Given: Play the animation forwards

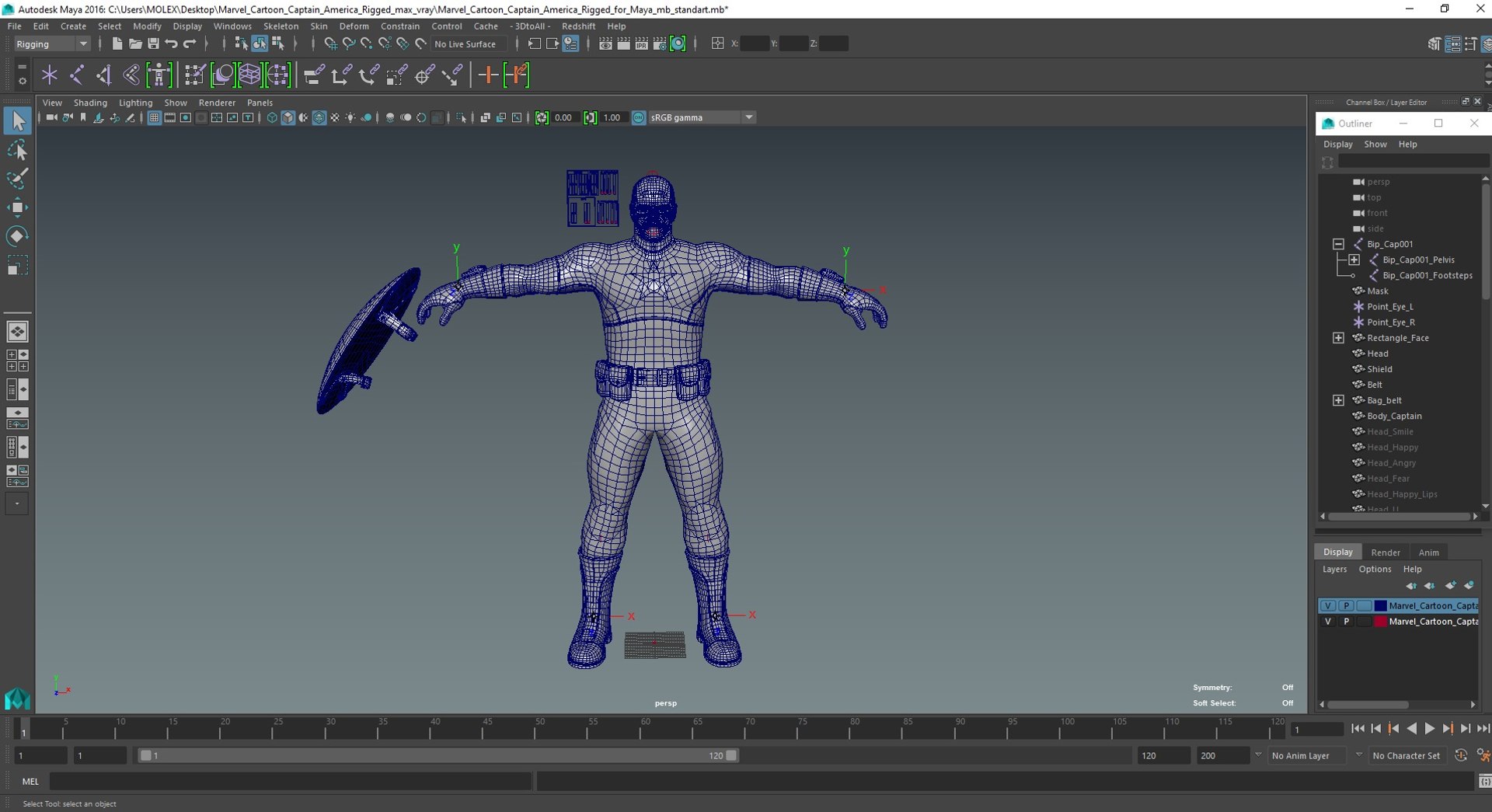Looking at the screenshot, I should coord(1429,729).
